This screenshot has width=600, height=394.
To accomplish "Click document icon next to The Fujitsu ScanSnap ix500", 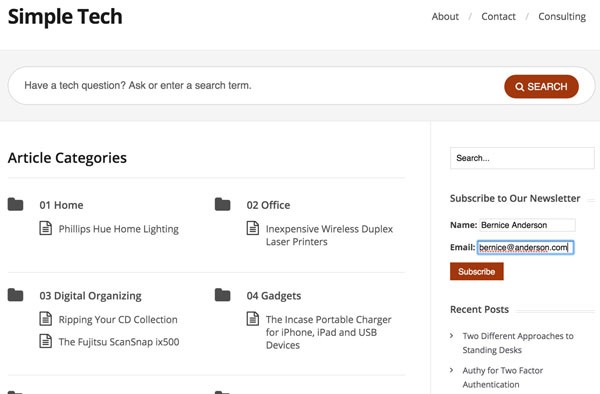I will [x=46, y=341].
